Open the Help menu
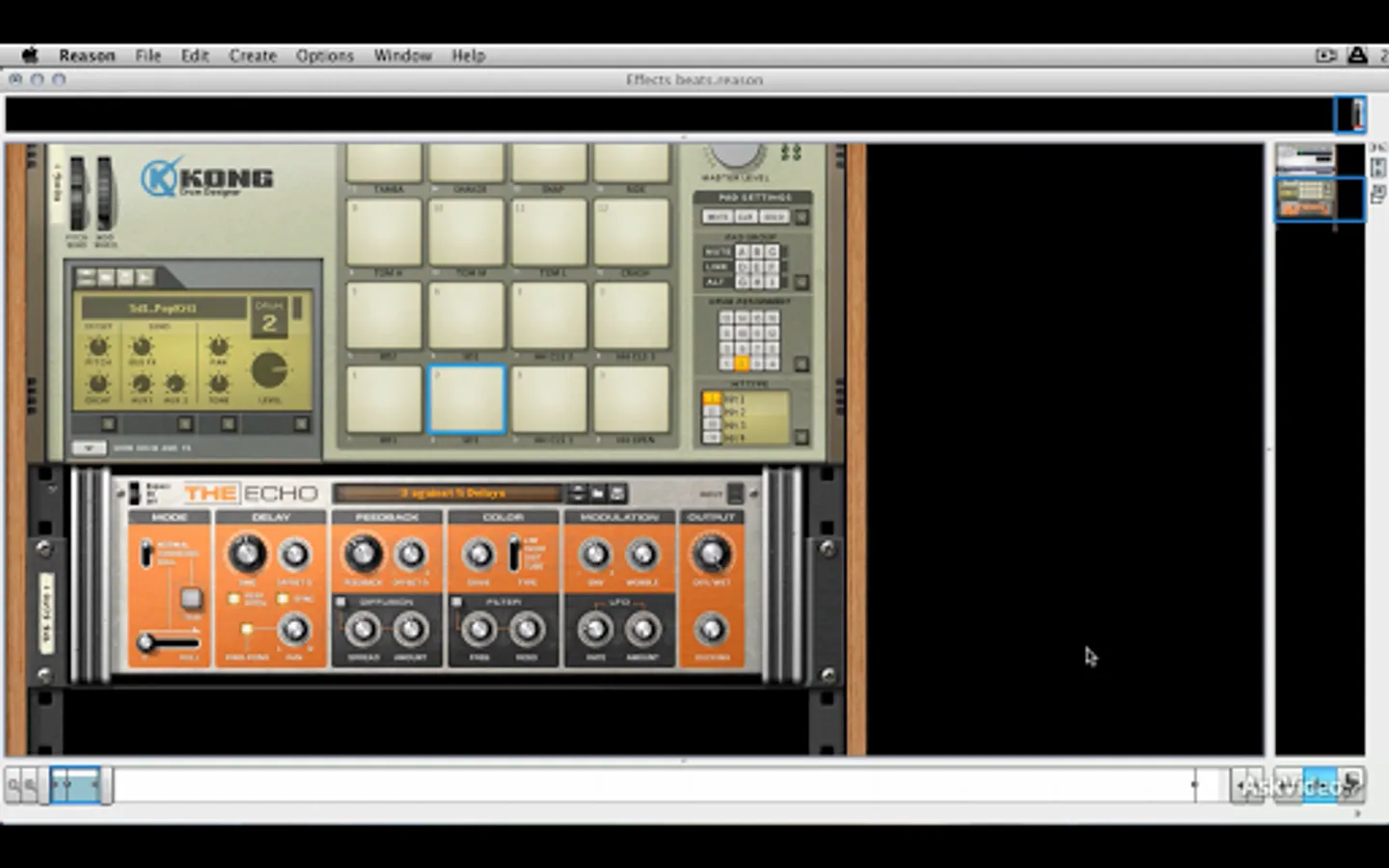Screen dimensions: 1389x868 pos(468,56)
